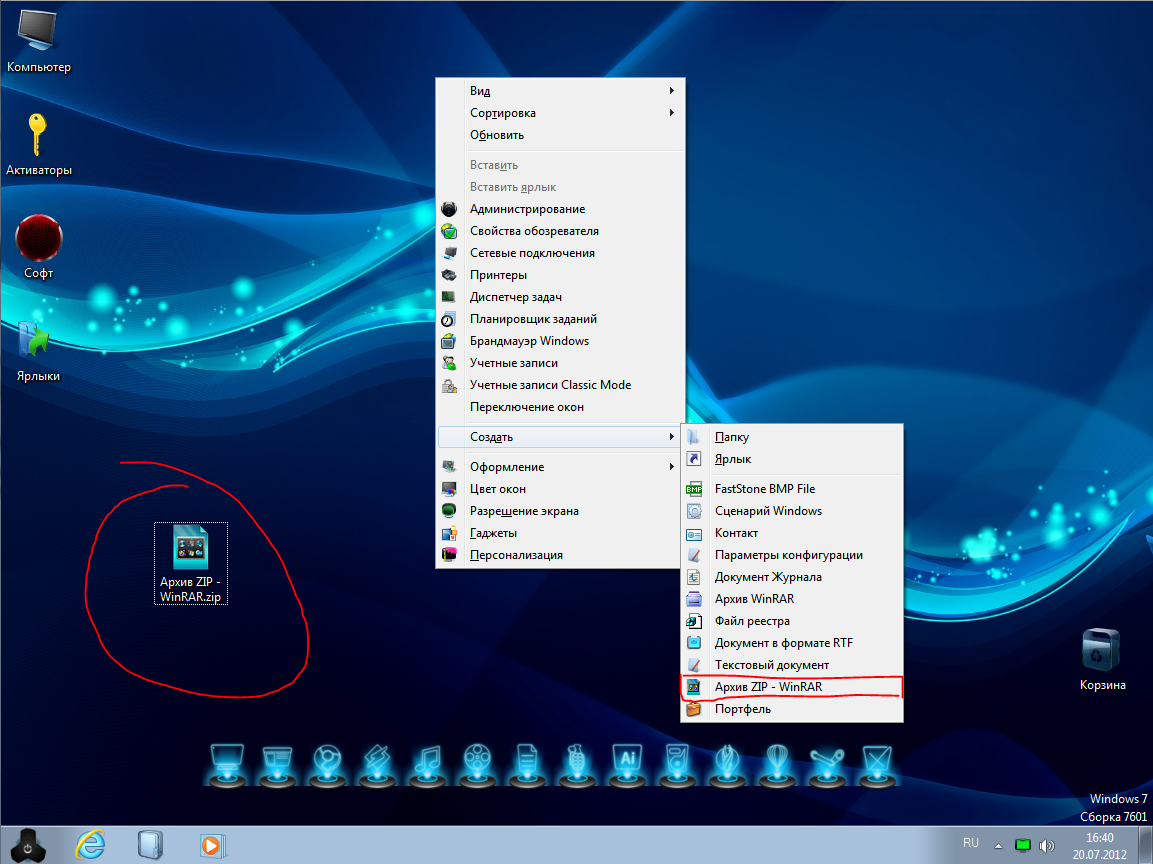Viewport: 1153px width, 864px height.
Task: Create a new Контакт
Action: point(792,533)
